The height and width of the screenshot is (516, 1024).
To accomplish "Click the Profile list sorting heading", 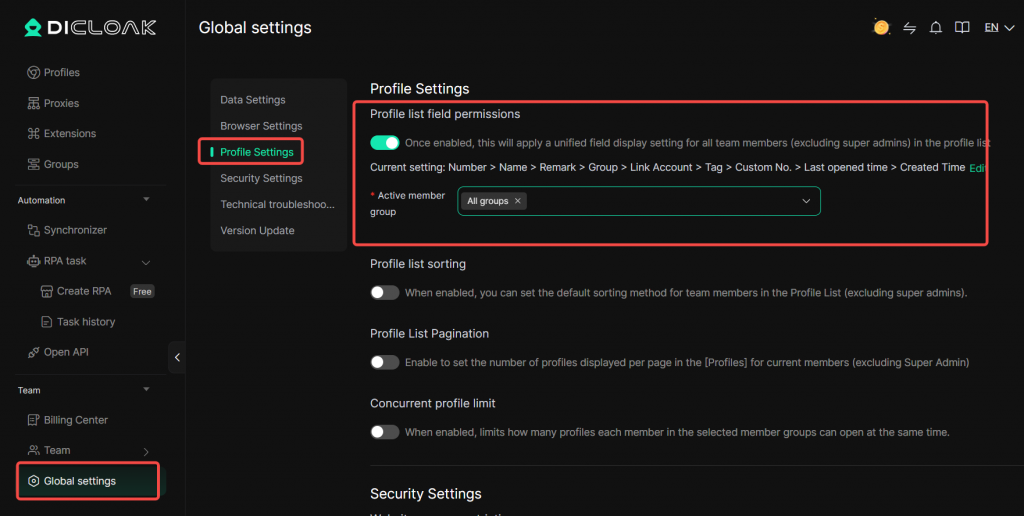I will tap(418, 264).
